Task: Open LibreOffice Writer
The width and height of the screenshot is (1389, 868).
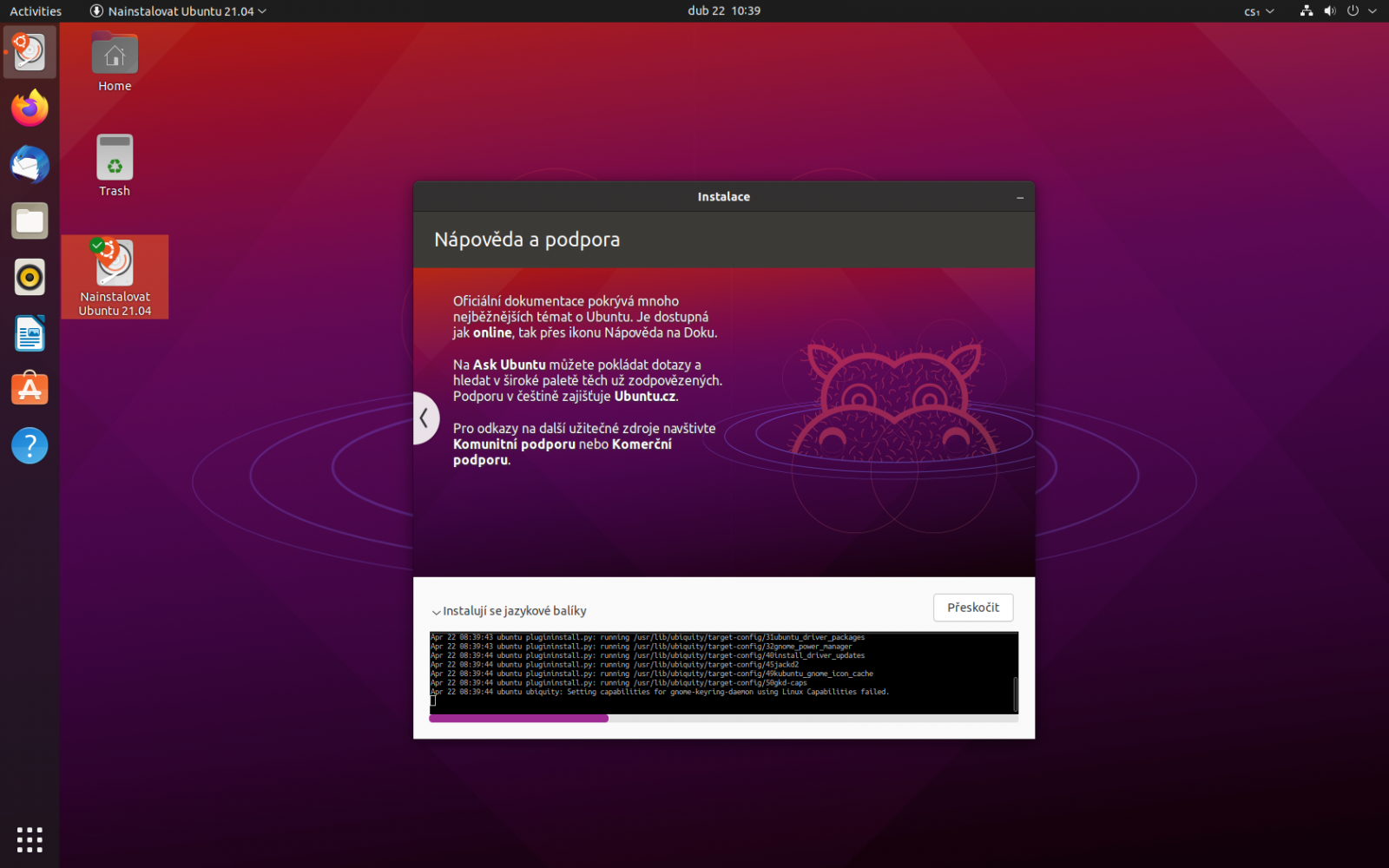Action: coord(29,333)
